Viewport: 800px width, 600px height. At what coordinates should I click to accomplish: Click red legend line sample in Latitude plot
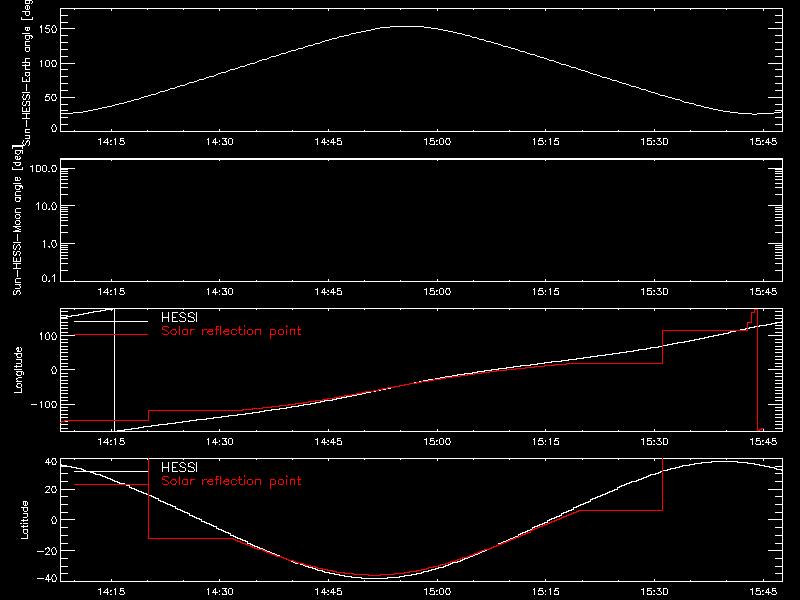pyautogui.click(x=111, y=485)
